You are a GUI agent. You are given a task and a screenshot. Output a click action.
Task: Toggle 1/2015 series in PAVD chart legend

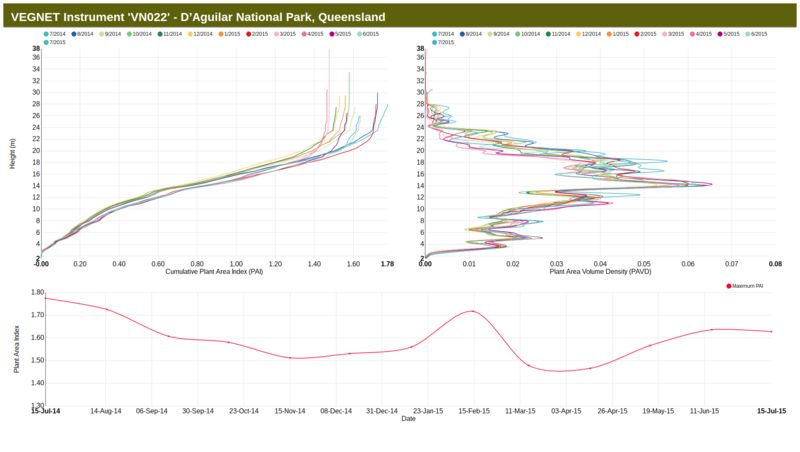click(x=619, y=34)
